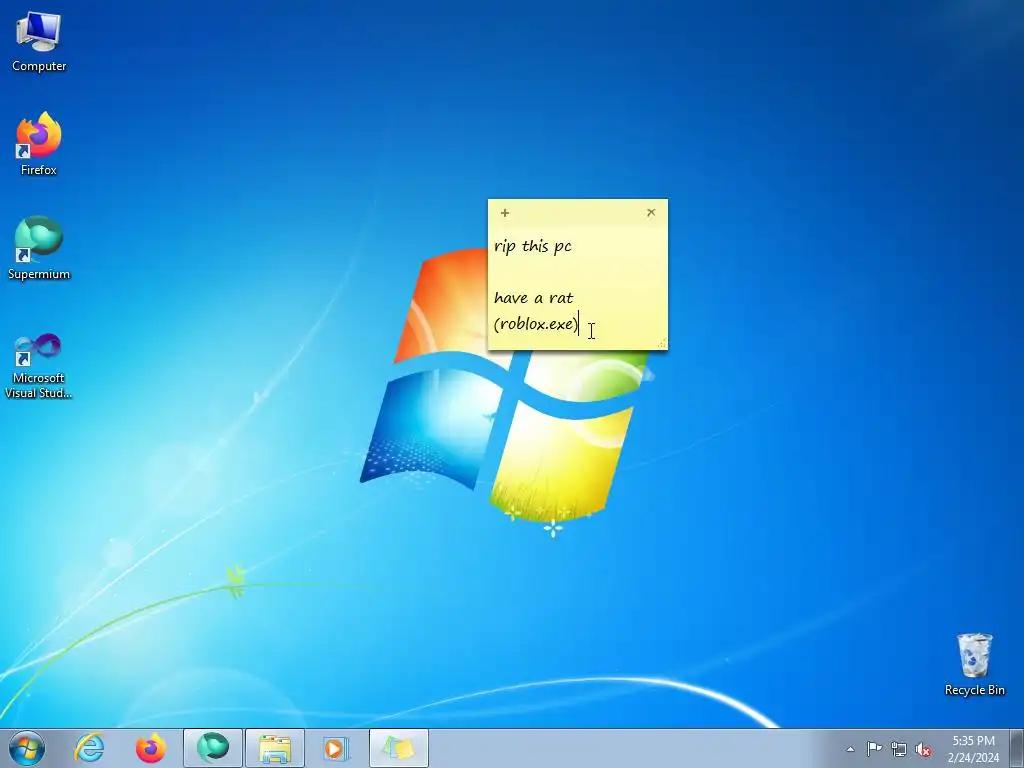The width and height of the screenshot is (1024, 768).
Task: Open the clock showing 5:35 PM
Action: [973, 749]
